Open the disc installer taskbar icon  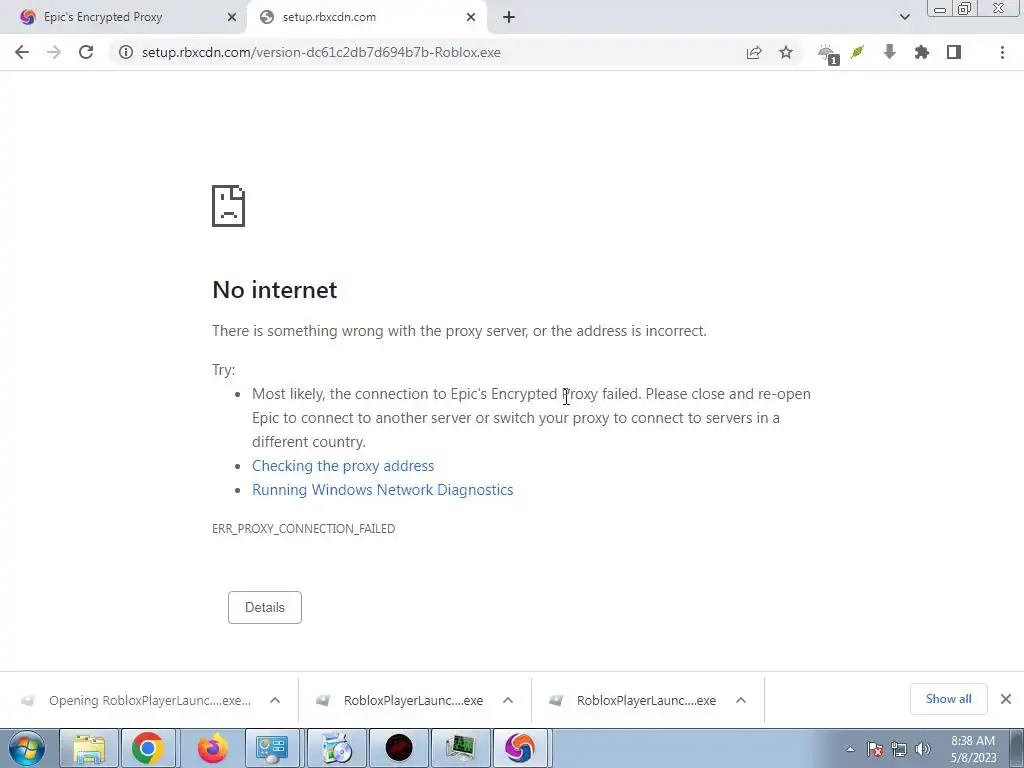[336, 748]
